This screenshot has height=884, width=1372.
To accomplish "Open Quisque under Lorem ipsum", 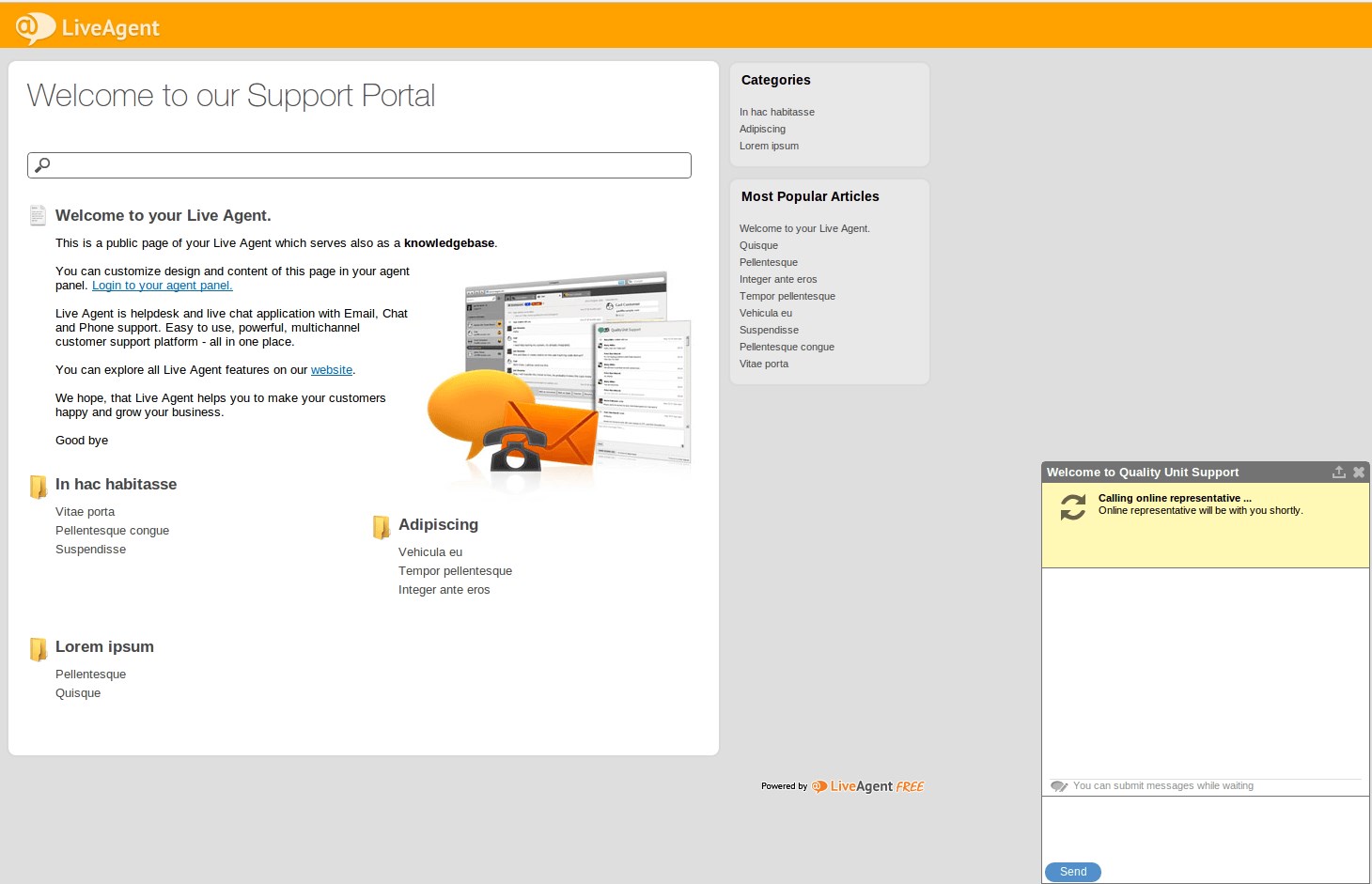I will (x=78, y=693).
